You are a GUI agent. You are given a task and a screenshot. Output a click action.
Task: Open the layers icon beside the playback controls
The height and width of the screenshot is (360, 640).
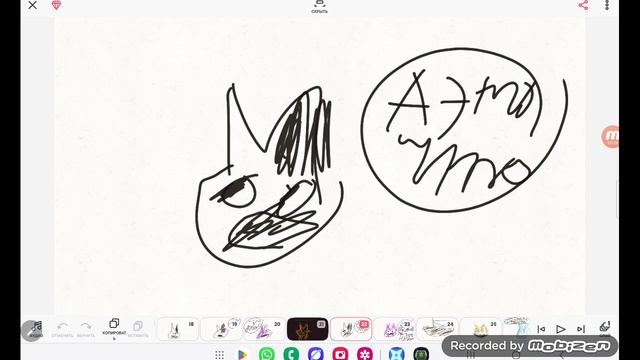pyautogui.click(x=604, y=327)
